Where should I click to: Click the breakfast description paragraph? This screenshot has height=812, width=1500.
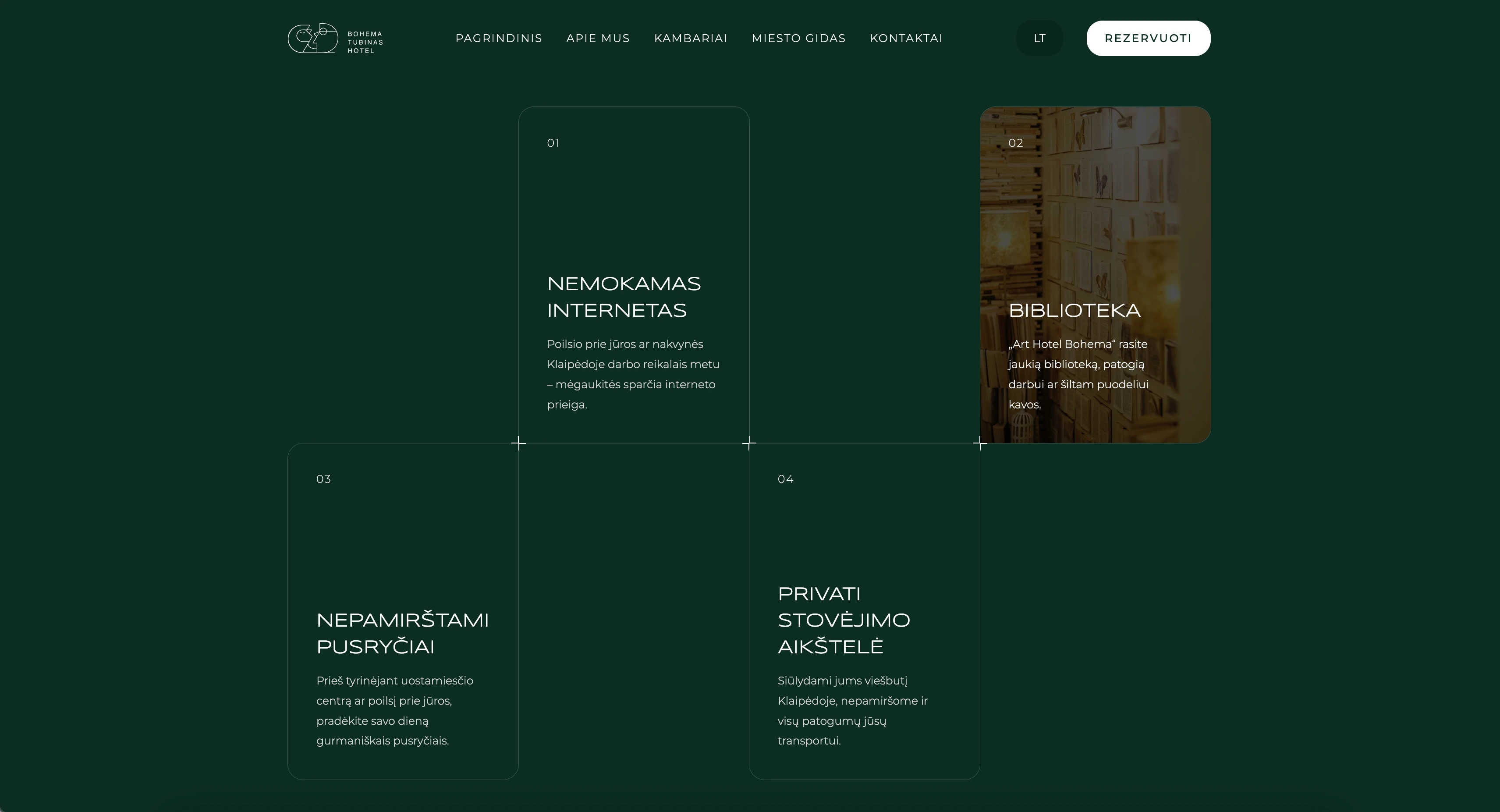[394, 711]
